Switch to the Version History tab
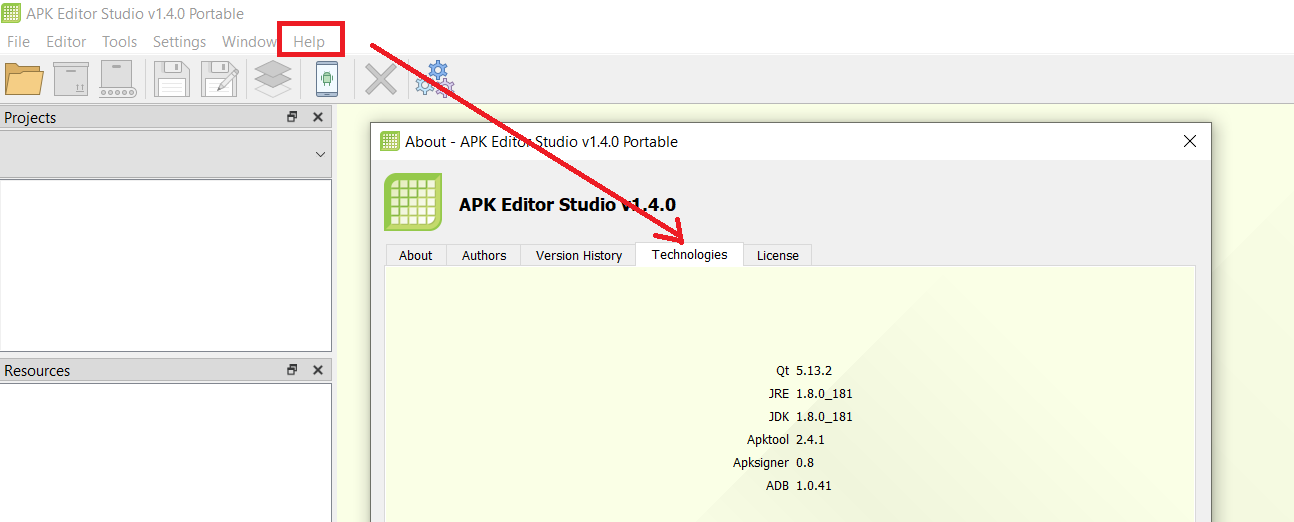The width and height of the screenshot is (1294, 522). (x=579, y=255)
